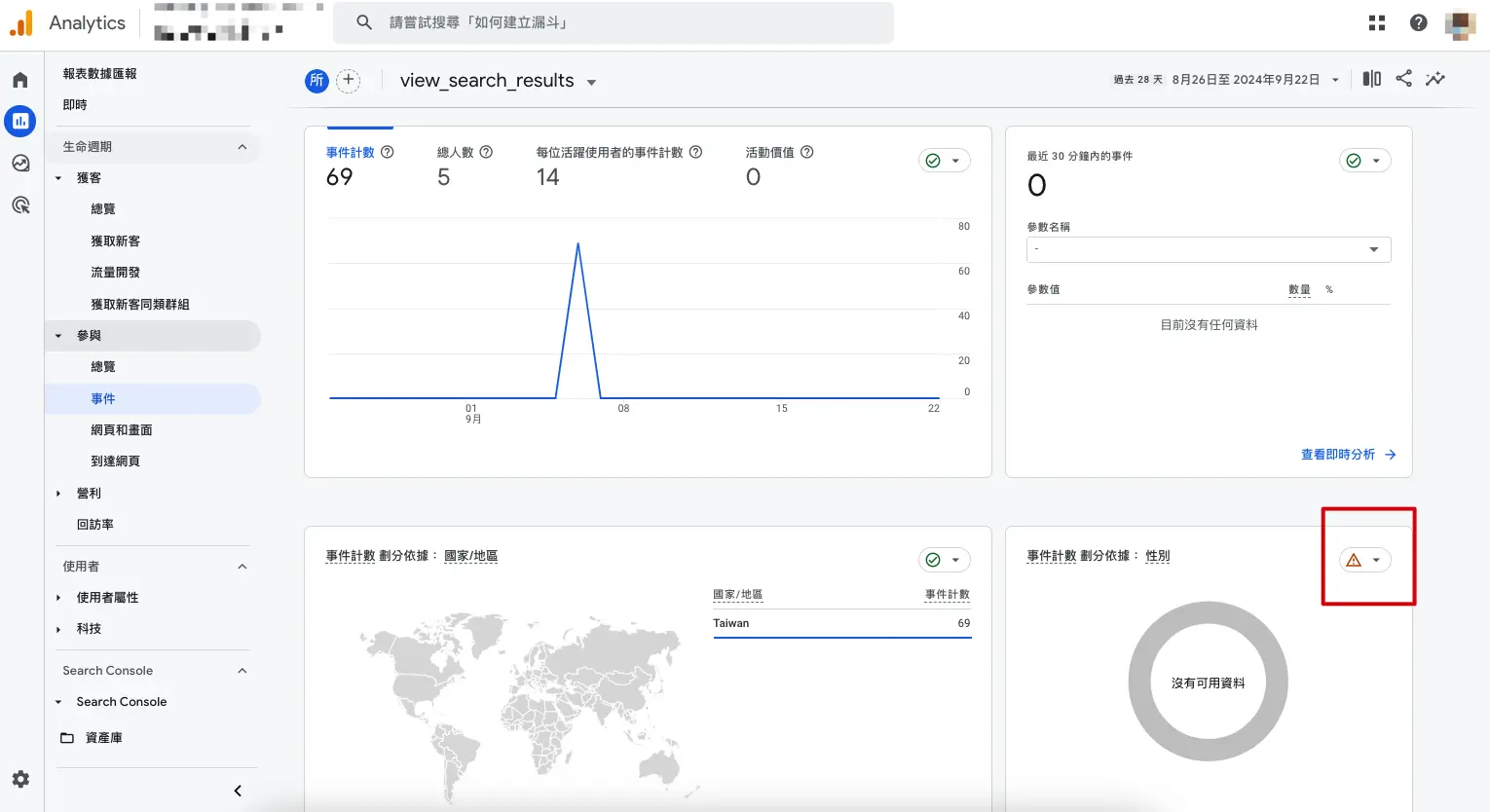The height and width of the screenshot is (812, 1490).
Task: Open the compare/edit comparisons icon
Action: 1372,79
